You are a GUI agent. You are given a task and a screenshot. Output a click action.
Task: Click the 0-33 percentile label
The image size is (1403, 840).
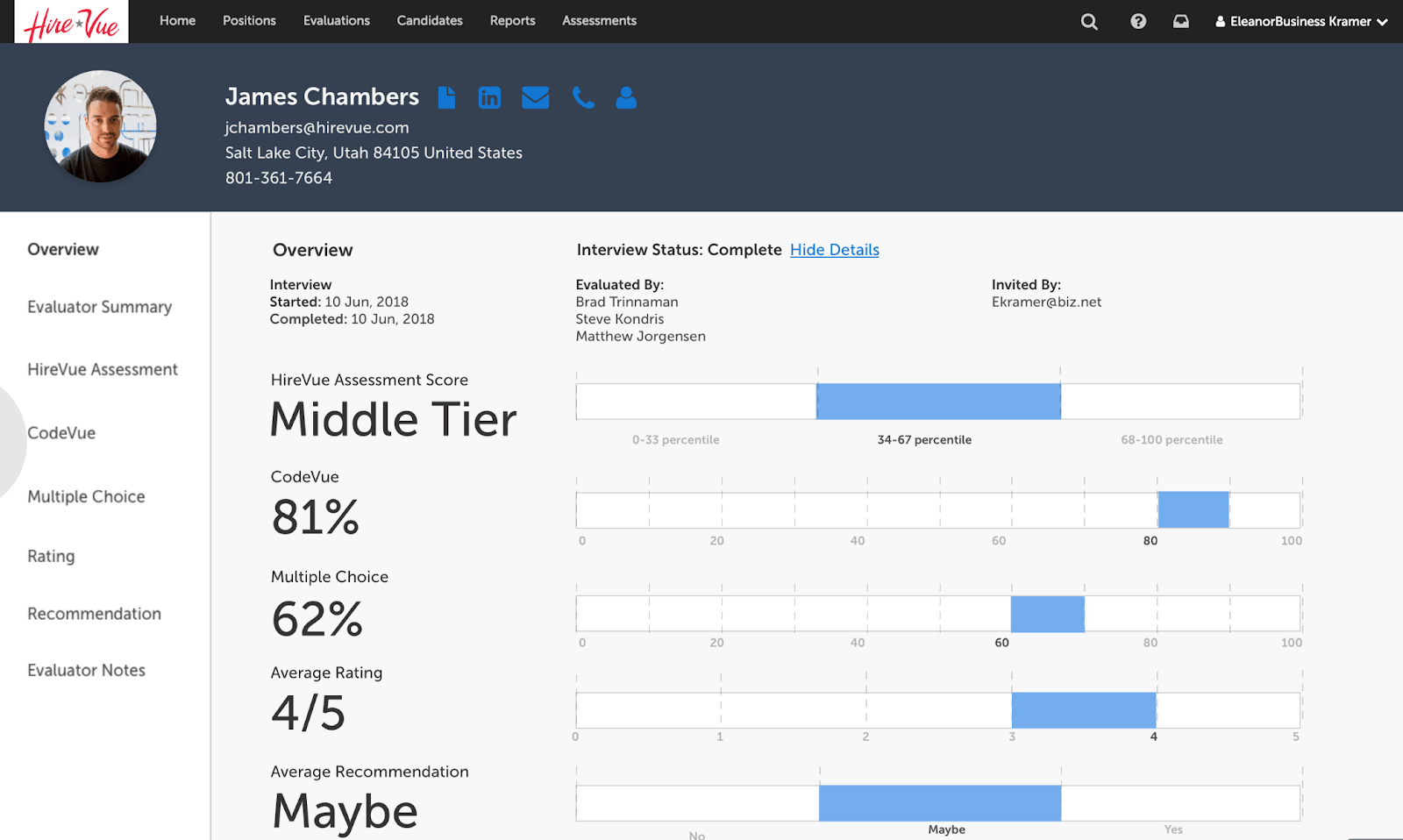[676, 440]
